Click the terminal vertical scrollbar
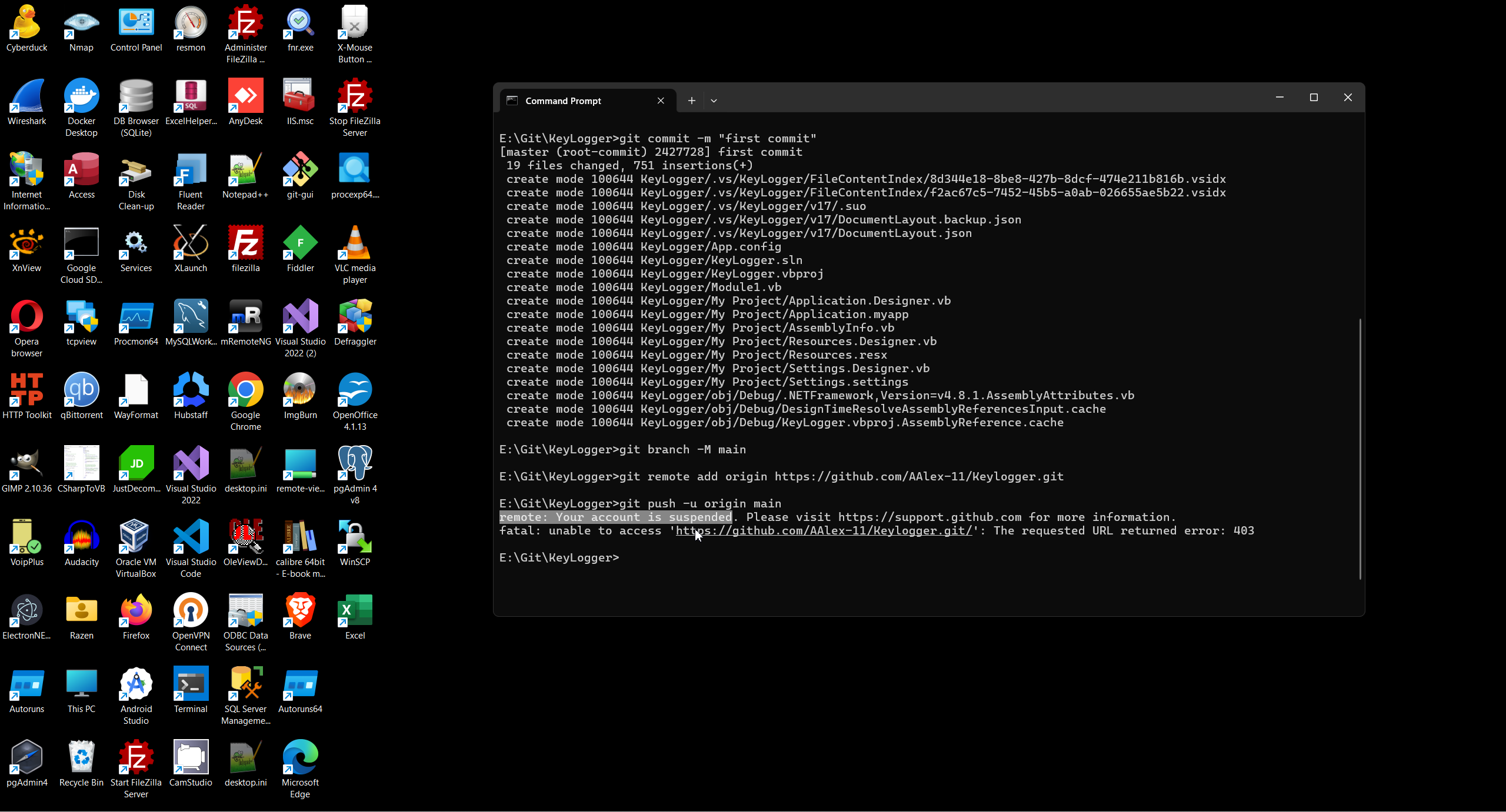This screenshot has width=1506, height=812. (1360, 447)
